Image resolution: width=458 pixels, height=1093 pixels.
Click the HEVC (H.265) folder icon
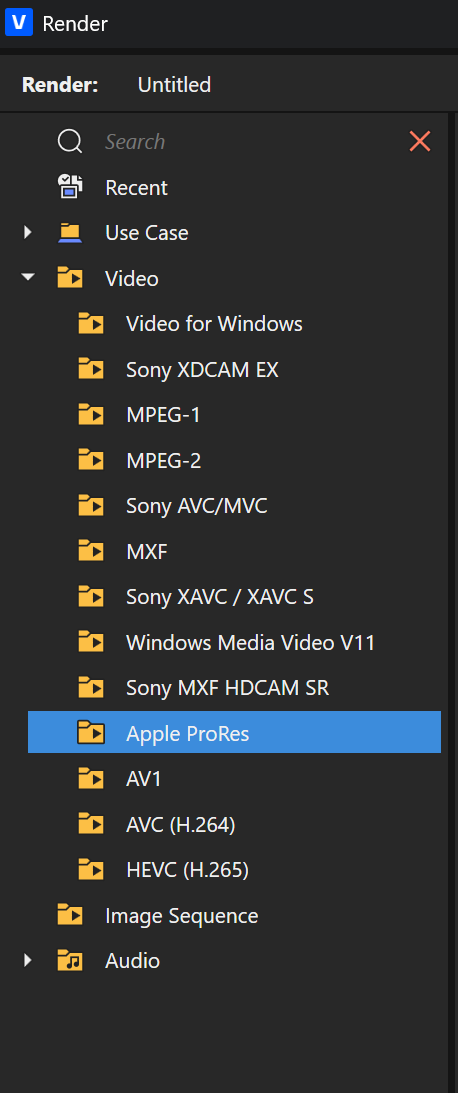tap(91, 869)
